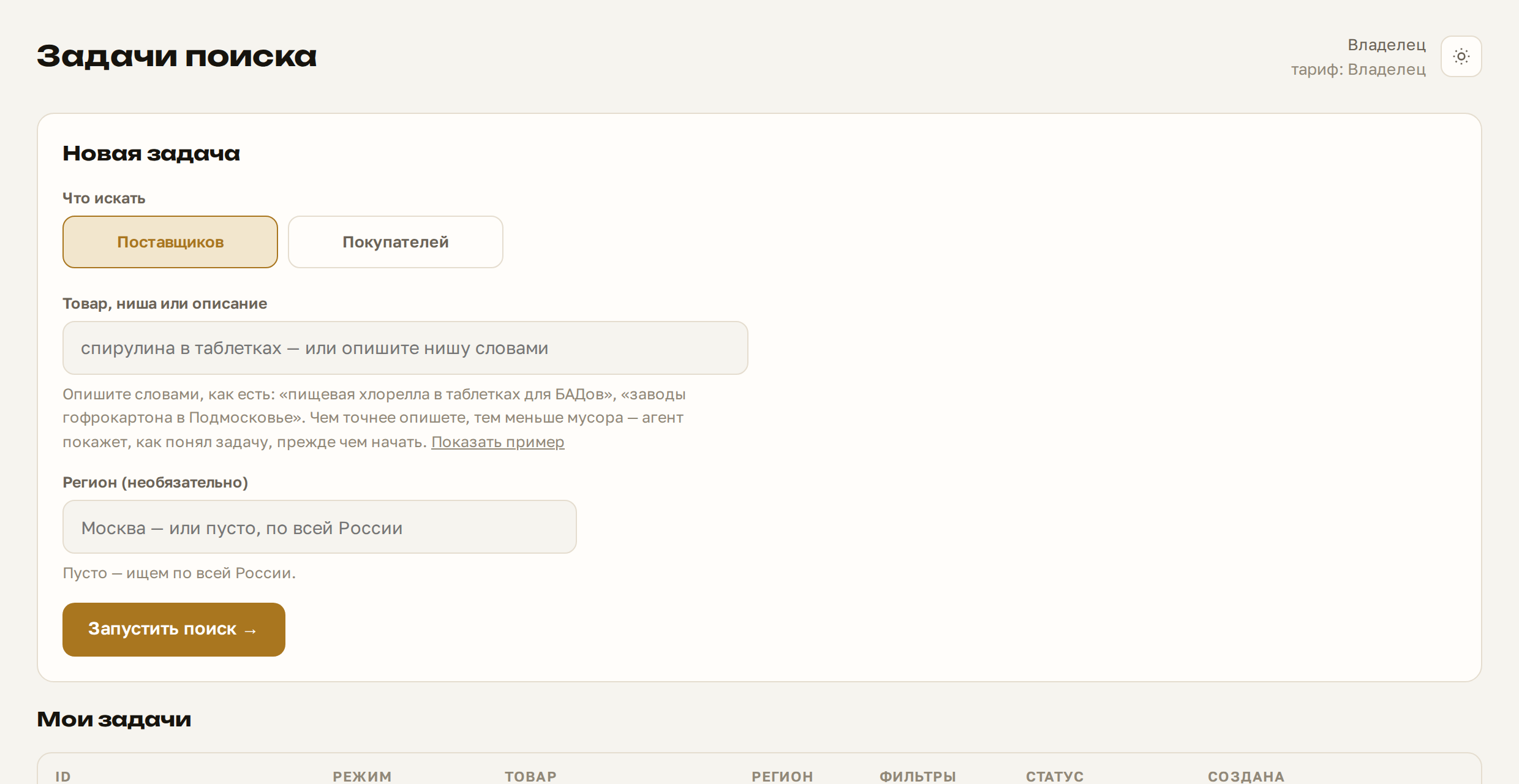Viewport: 1519px width, 784px height.
Task: Click the Задачи поиска page title
Action: tap(177, 56)
